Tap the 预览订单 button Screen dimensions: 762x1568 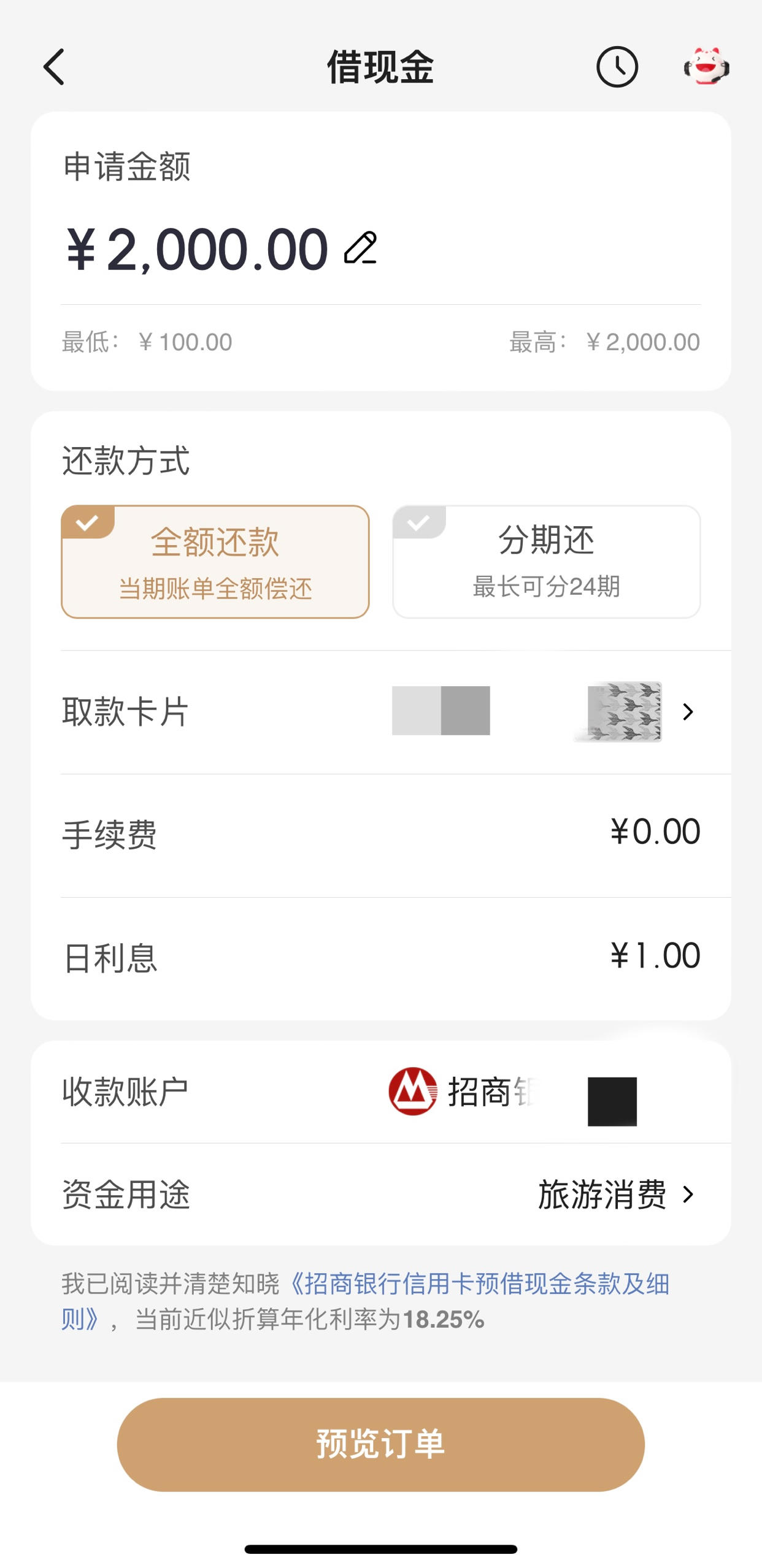(x=381, y=1444)
